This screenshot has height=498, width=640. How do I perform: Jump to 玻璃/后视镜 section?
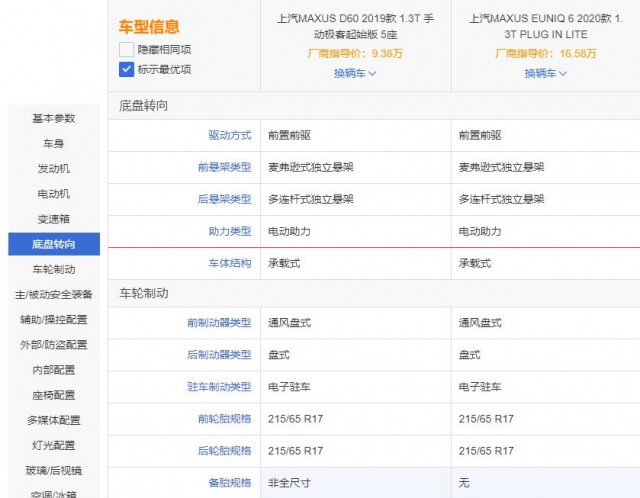tap(54, 471)
